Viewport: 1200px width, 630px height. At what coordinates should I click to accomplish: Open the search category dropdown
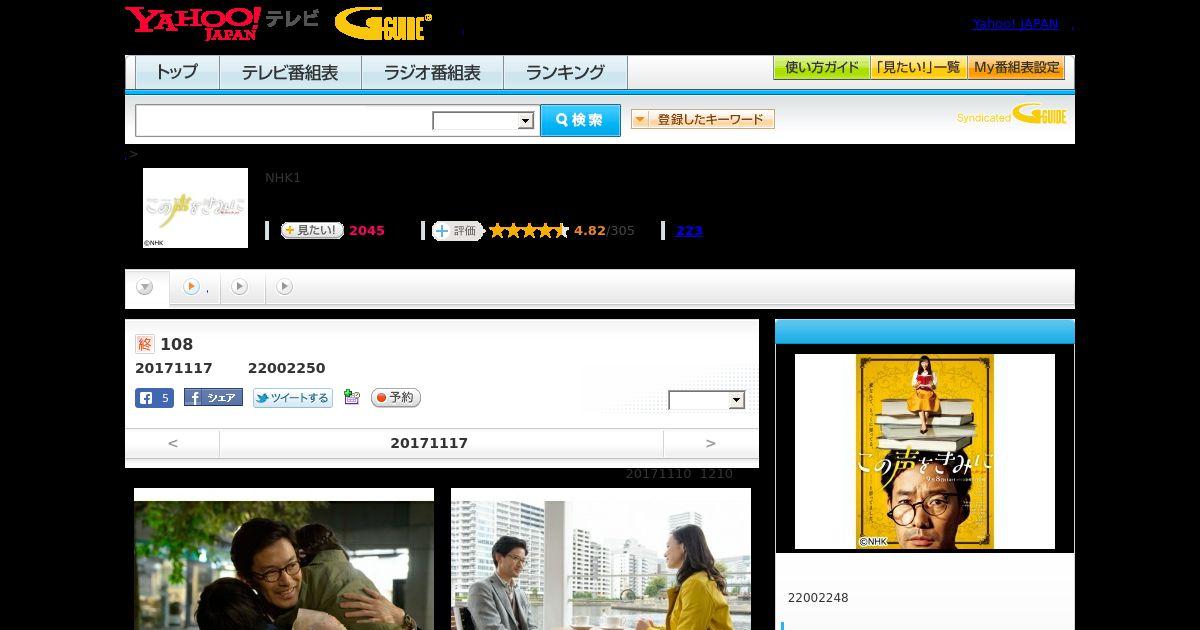tap(483, 121)
